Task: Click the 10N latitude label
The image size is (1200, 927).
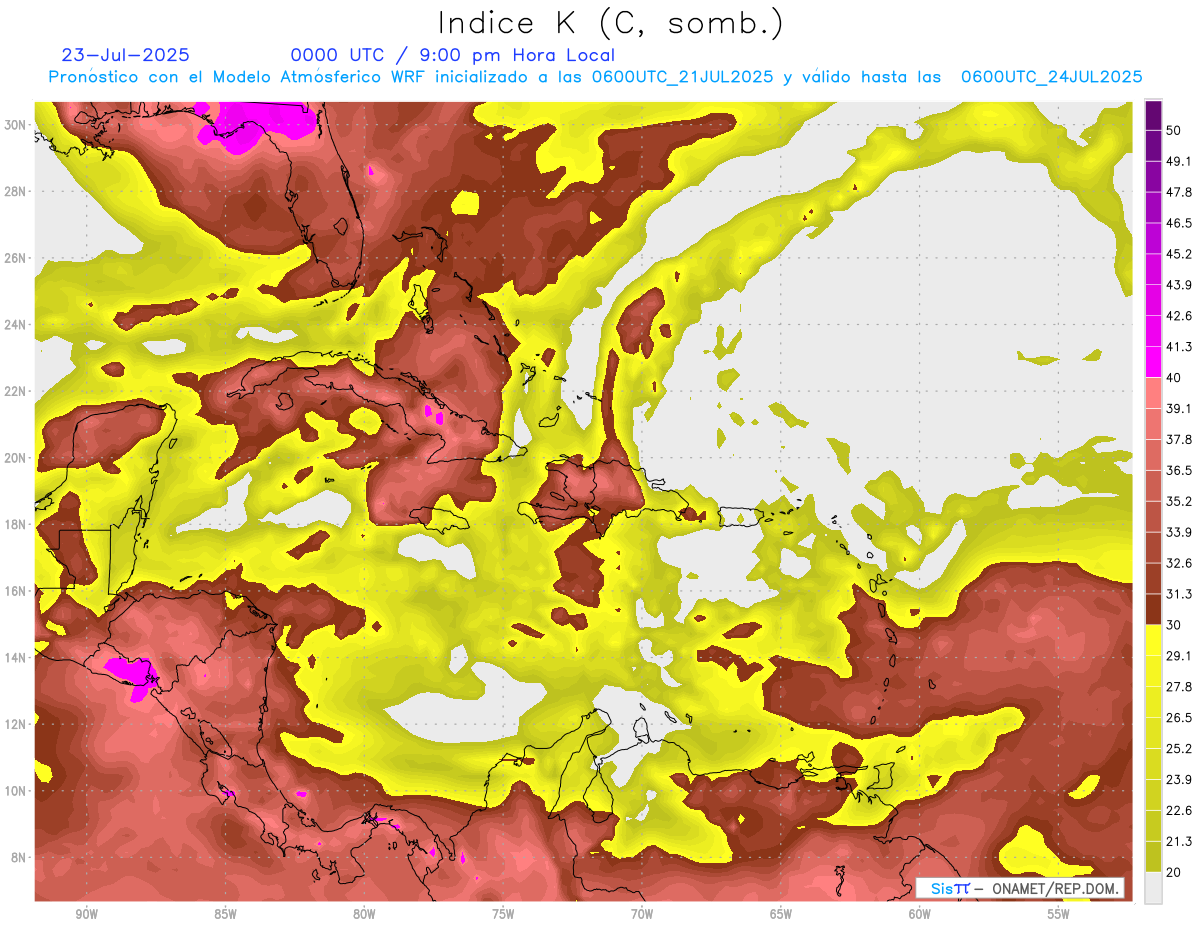Action: point(15,791)
